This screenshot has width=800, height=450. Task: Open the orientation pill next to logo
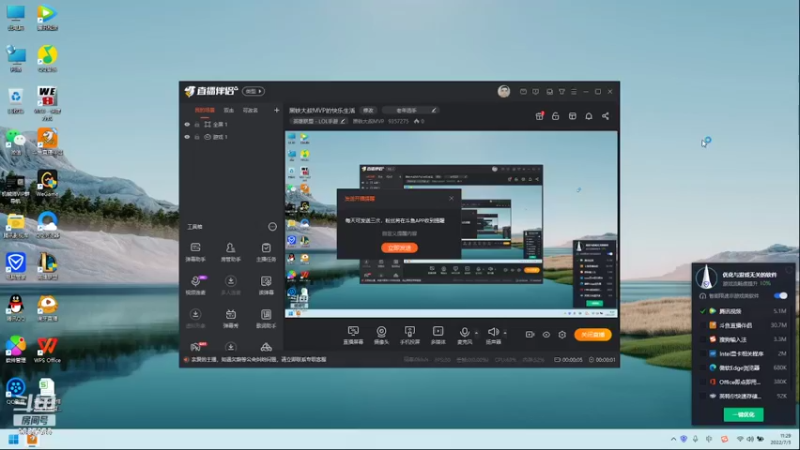(x=254, y=91)
